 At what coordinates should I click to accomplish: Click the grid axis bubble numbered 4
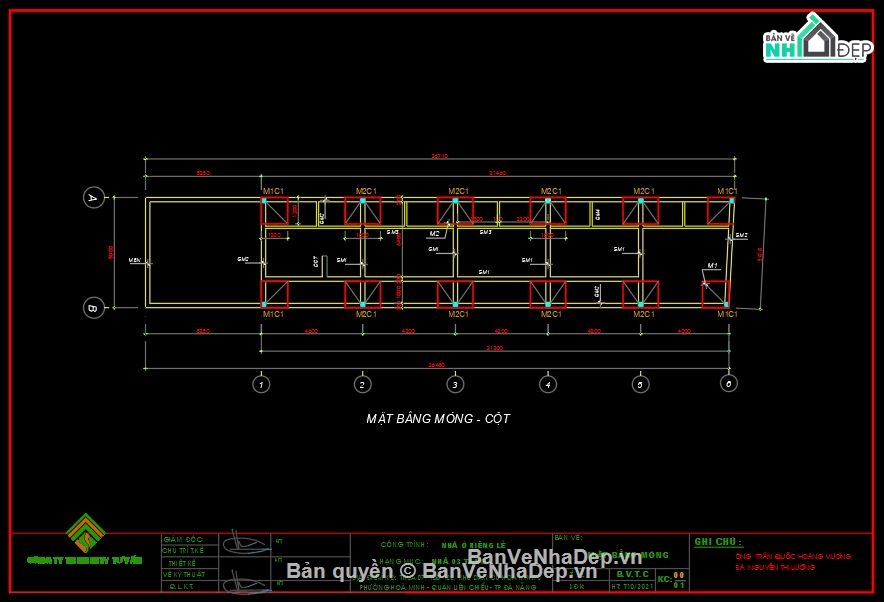tap(548, 383)
